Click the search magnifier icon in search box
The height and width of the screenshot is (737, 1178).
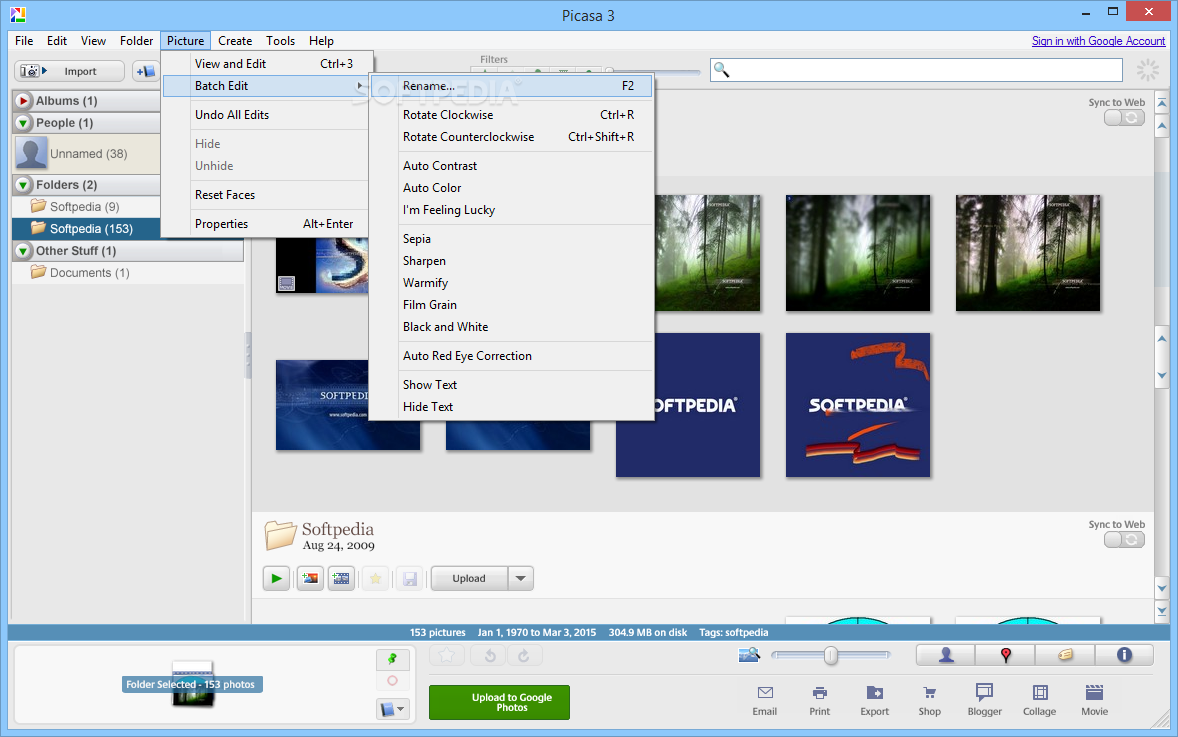[x=721, y=70]
